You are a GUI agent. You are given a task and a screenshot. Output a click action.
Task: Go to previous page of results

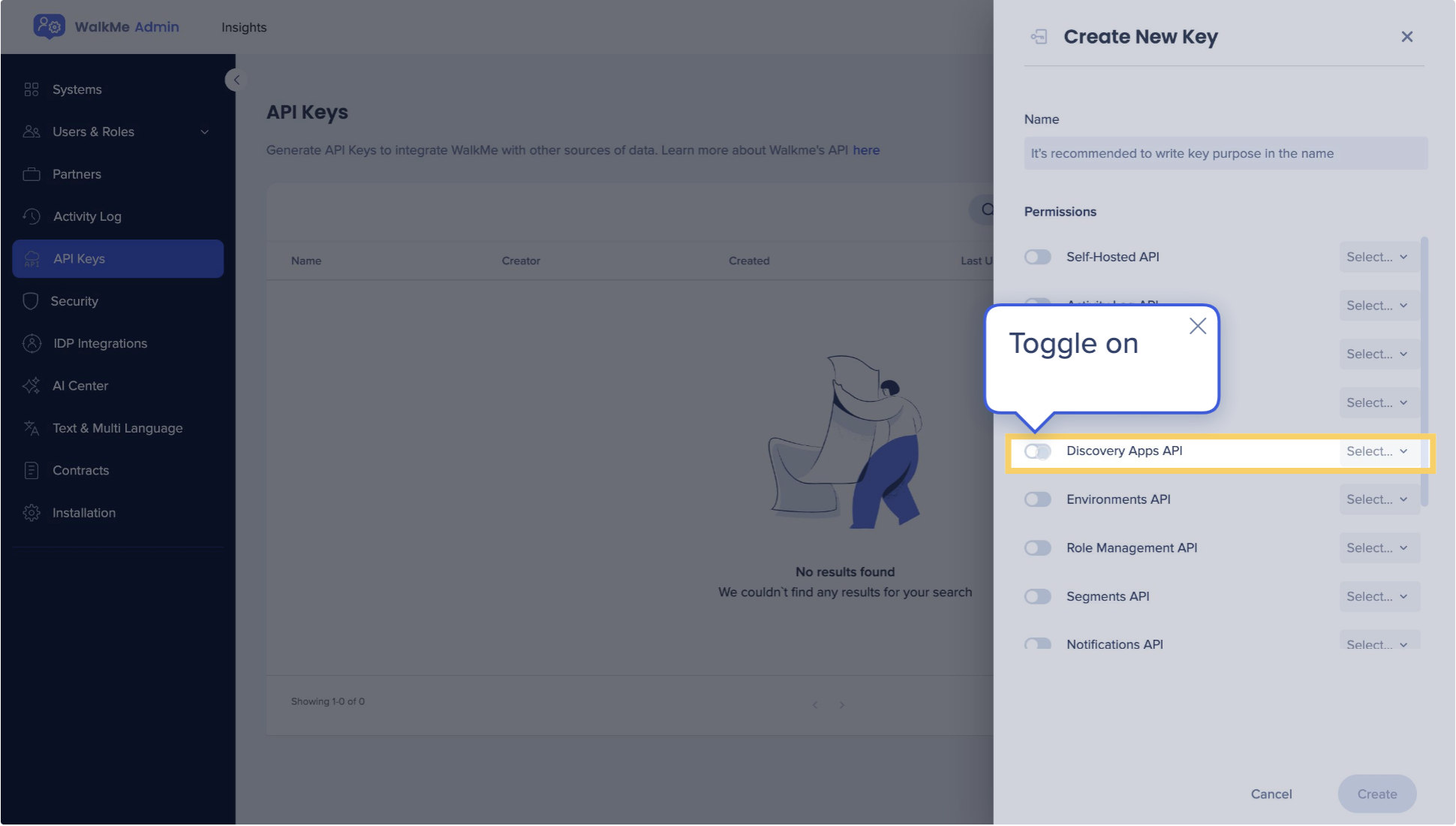815,704
